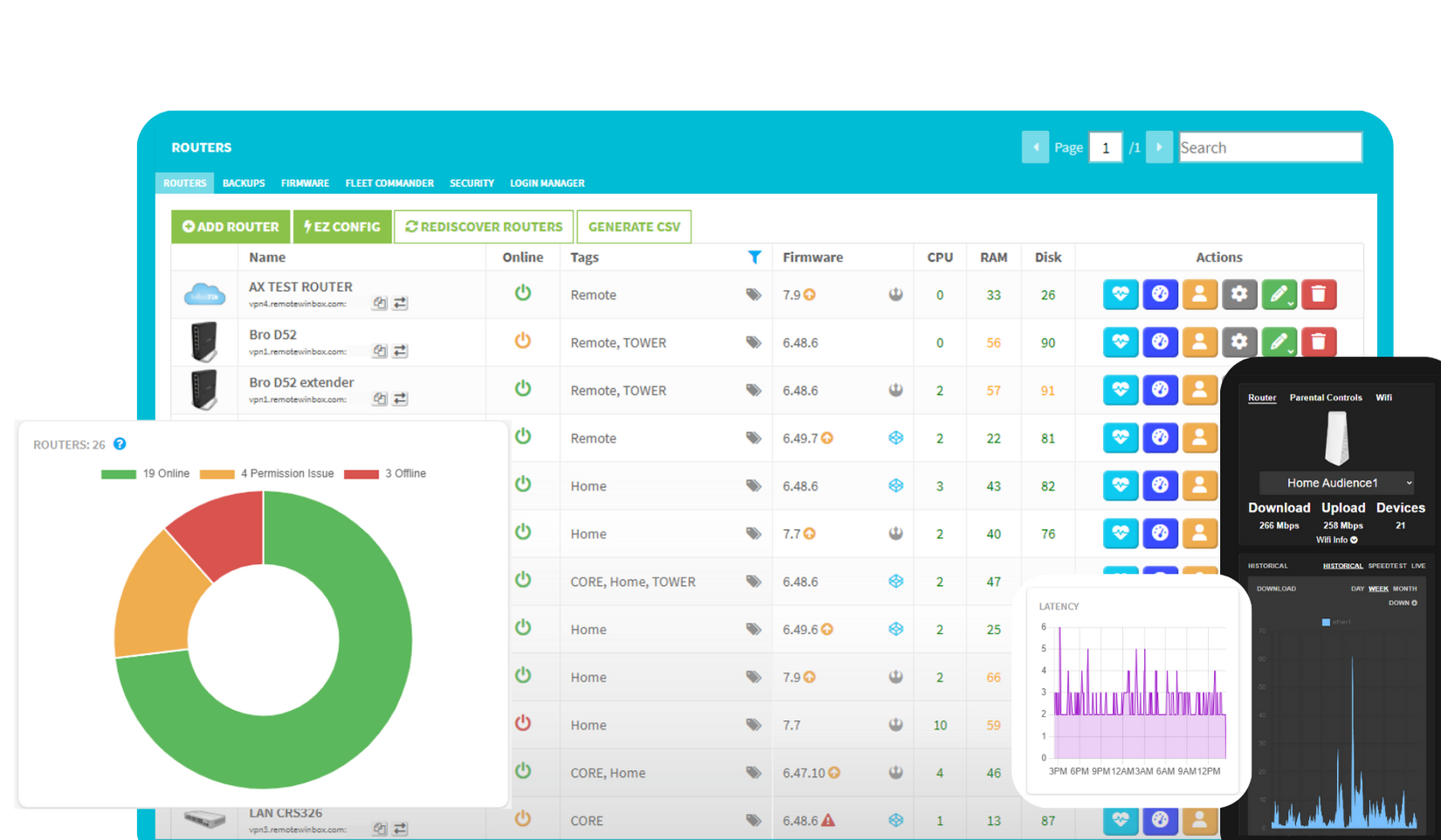Click user icon for AX TEST ROUTER
The image size is (1441, 840).
(1199, 295)
